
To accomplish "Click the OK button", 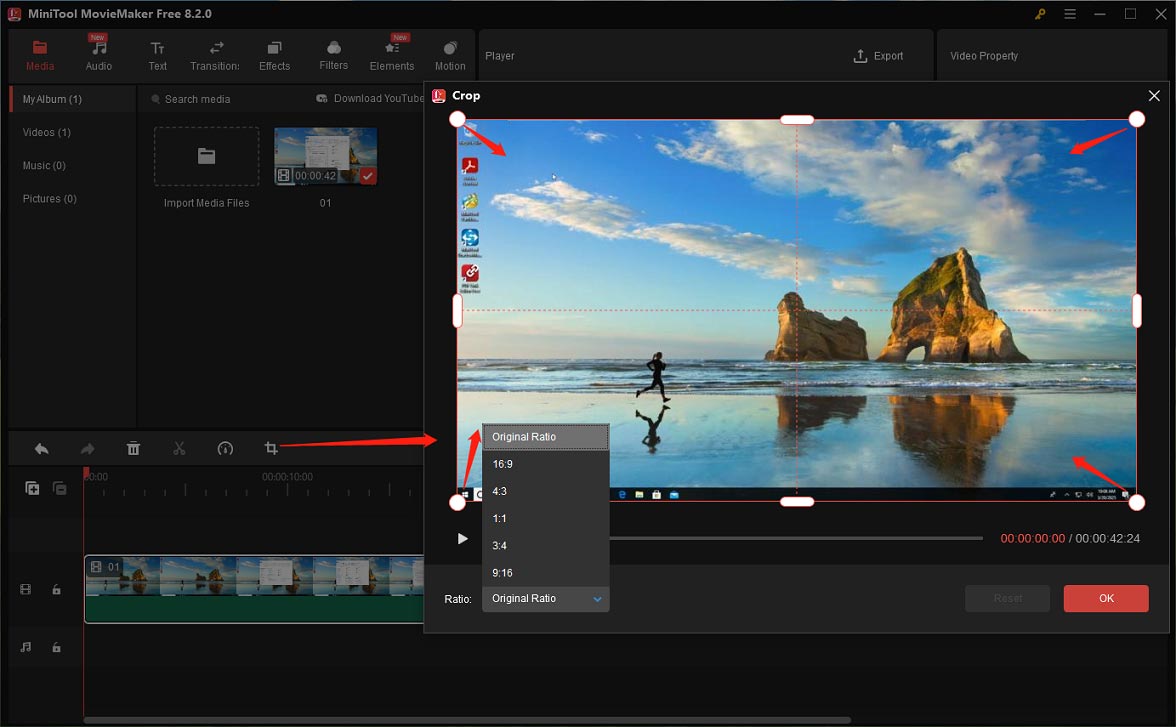I will click(x=1106, y=599).
